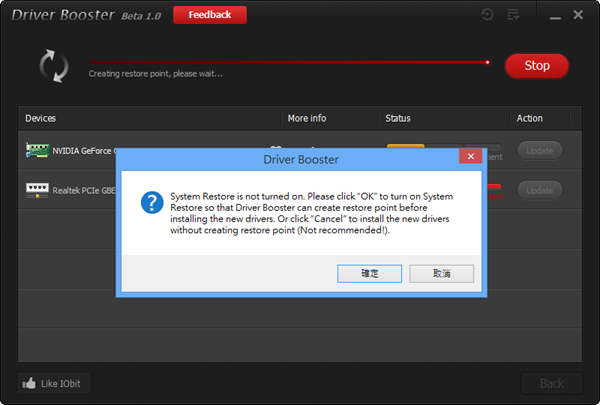600x405 pixels.
Task: Click the Status column header
Action: 398,118
